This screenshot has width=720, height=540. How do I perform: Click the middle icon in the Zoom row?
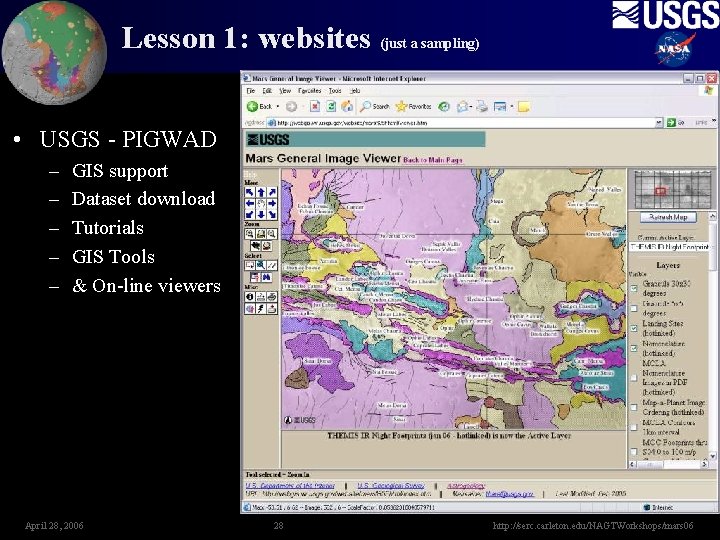261,234
